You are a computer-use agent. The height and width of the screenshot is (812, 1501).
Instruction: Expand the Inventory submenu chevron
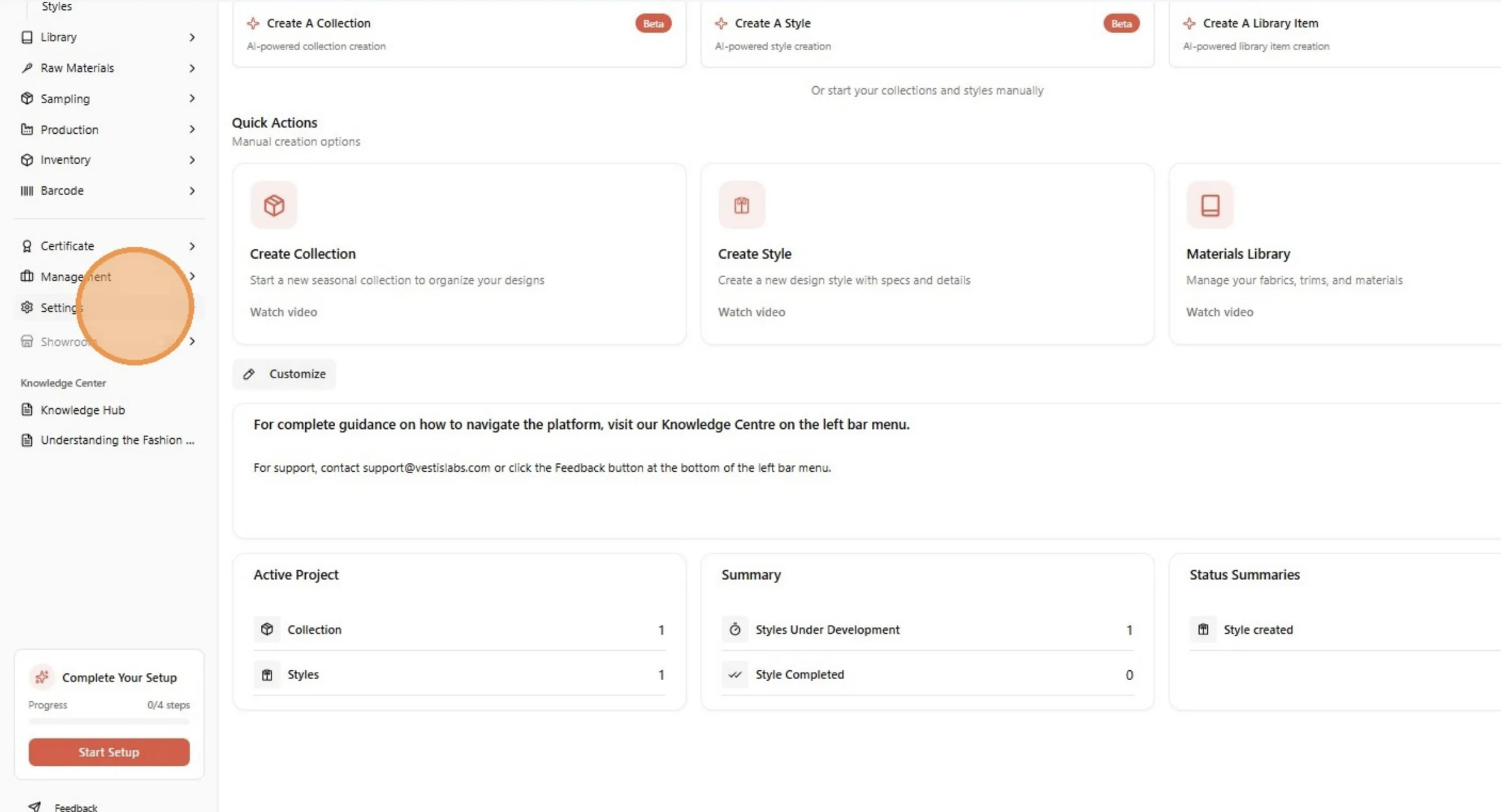click(192, 160)
